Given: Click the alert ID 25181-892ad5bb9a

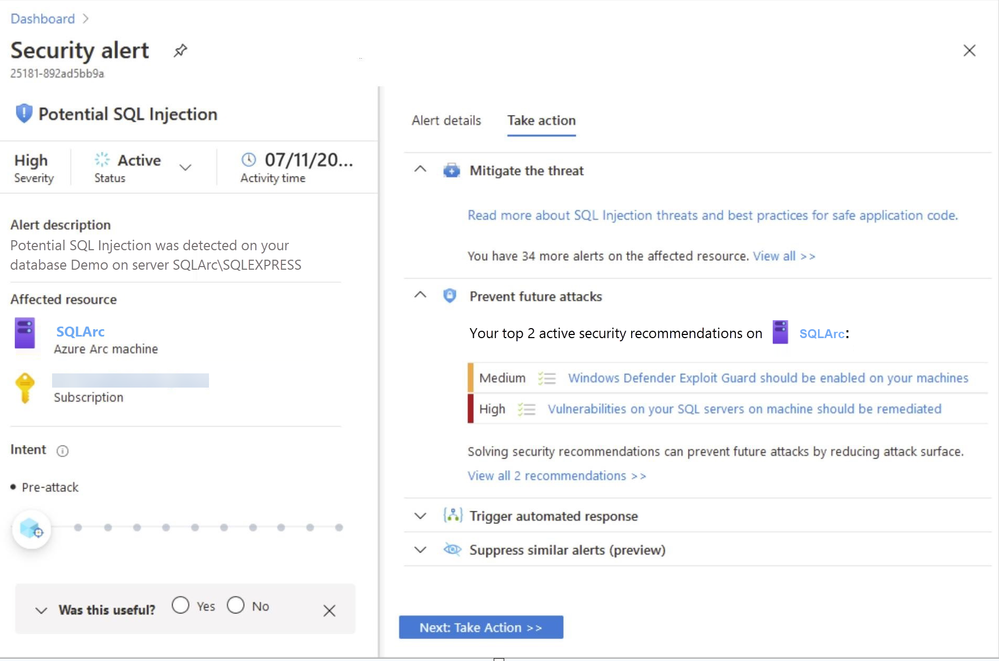Looking at the screenshot, I should point(57,74).
